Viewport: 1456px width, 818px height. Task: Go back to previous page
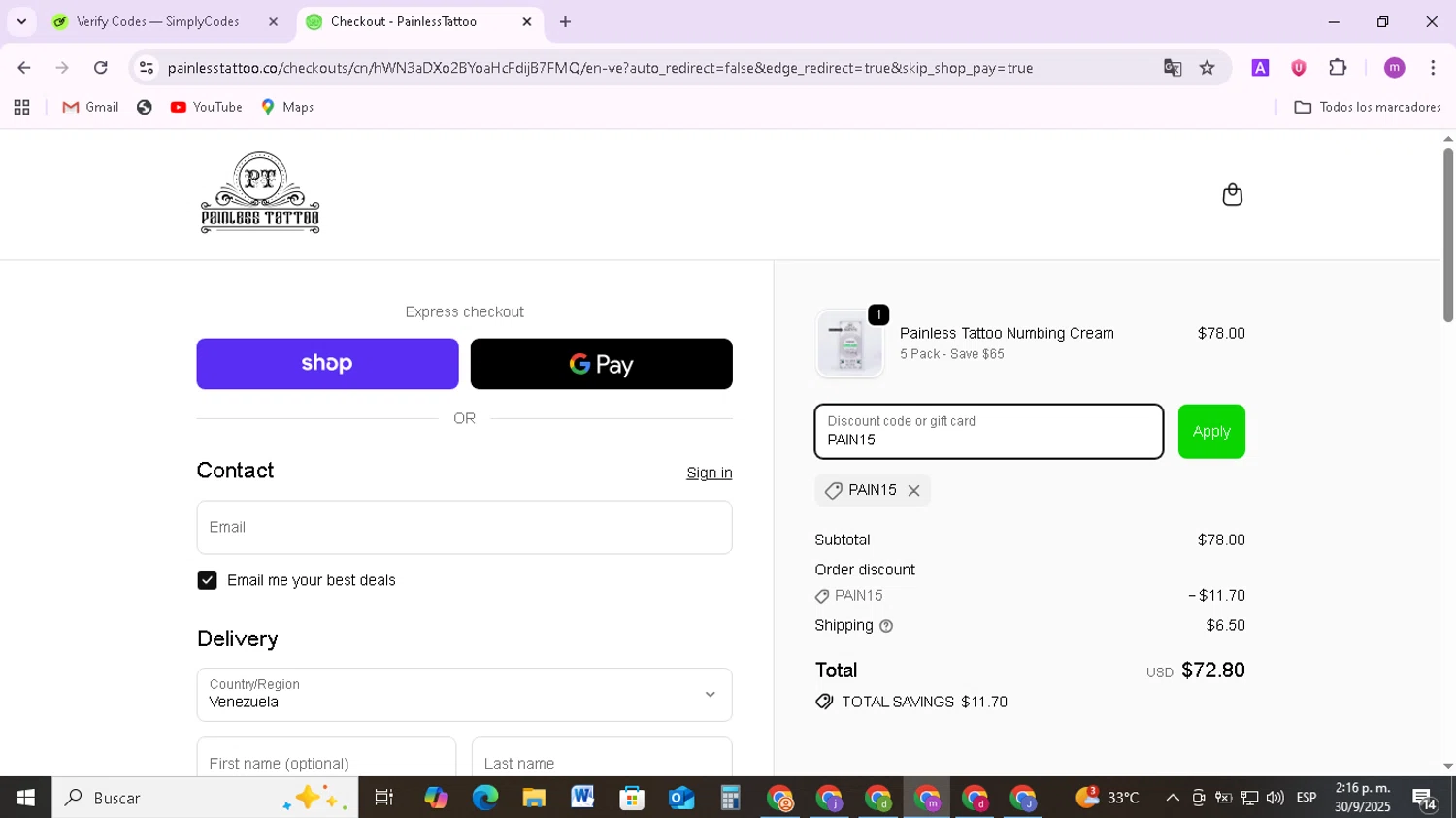click(24, 68)
